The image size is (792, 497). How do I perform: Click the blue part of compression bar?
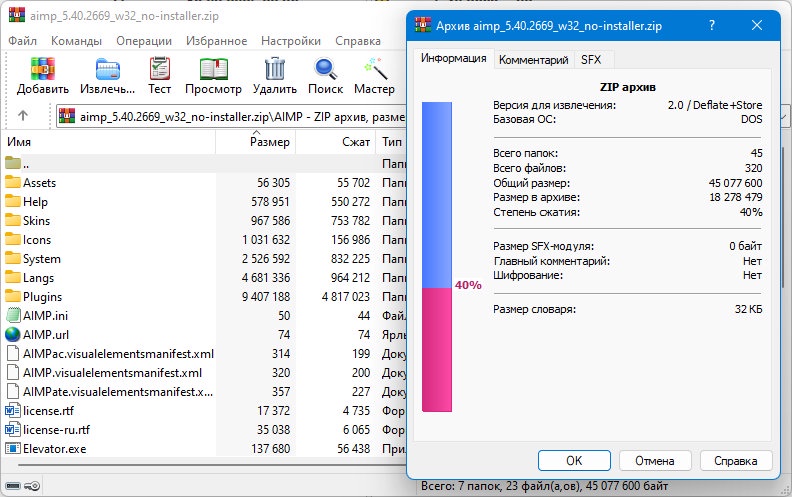[437, 195]
